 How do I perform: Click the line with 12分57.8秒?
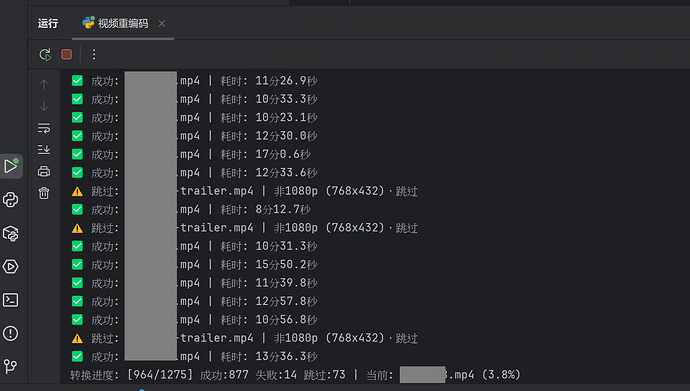point(194,301)
